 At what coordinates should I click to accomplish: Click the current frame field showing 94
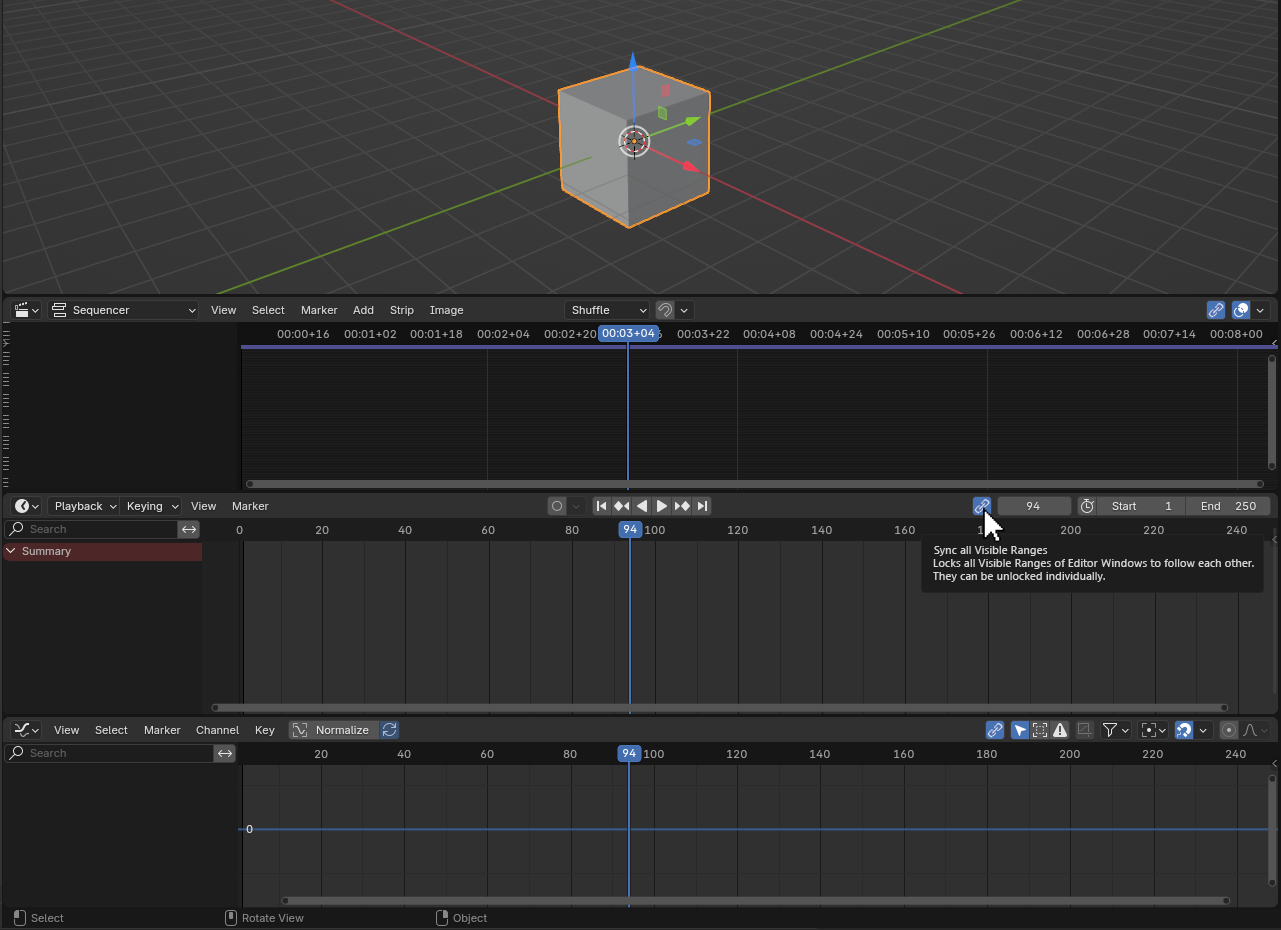point(1034,506)
